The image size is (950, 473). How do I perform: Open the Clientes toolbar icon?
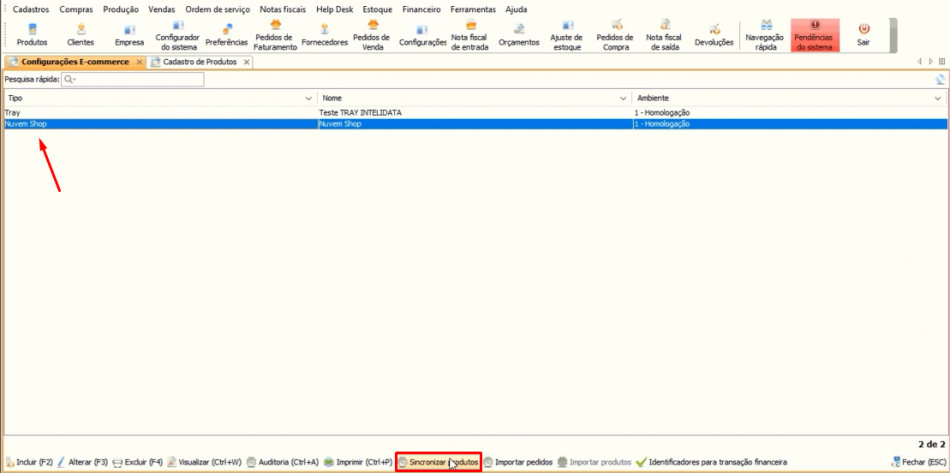[x=81, y=35]
